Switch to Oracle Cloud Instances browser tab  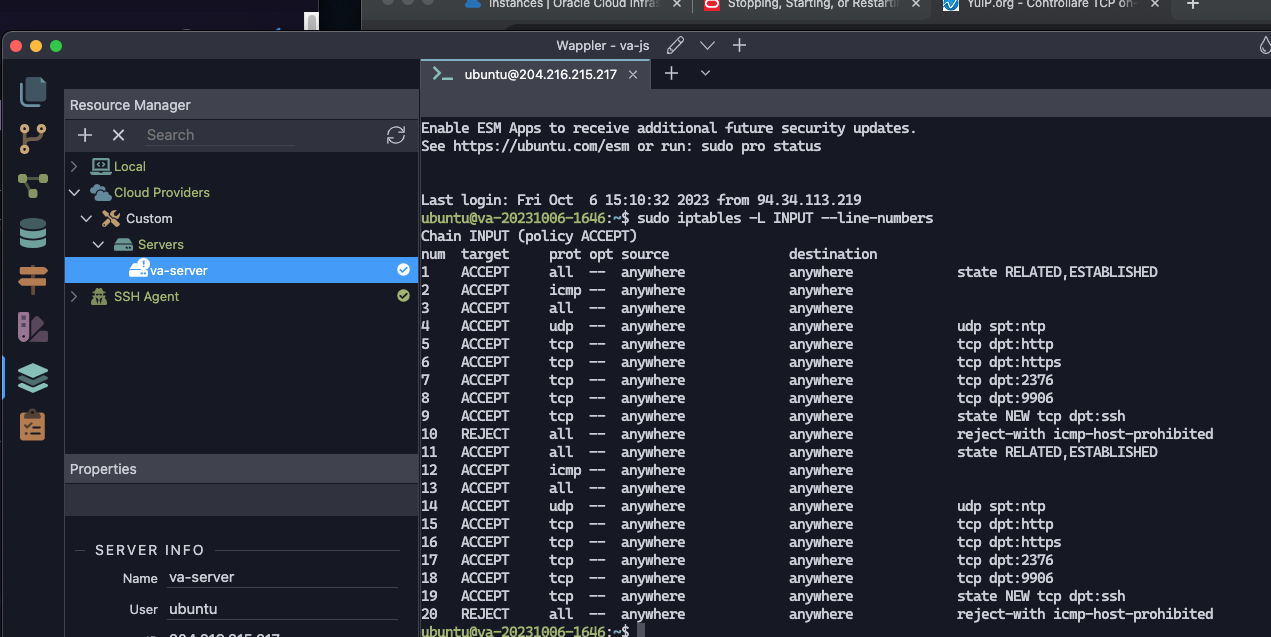coord(574,5)
